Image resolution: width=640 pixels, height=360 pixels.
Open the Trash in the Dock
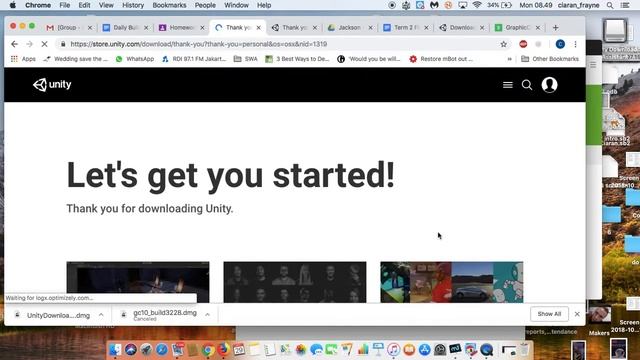524,350
